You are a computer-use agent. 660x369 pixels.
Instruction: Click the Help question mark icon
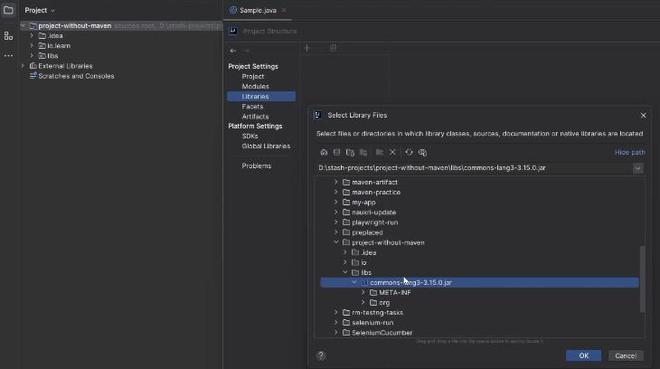(x=321, y=356)
